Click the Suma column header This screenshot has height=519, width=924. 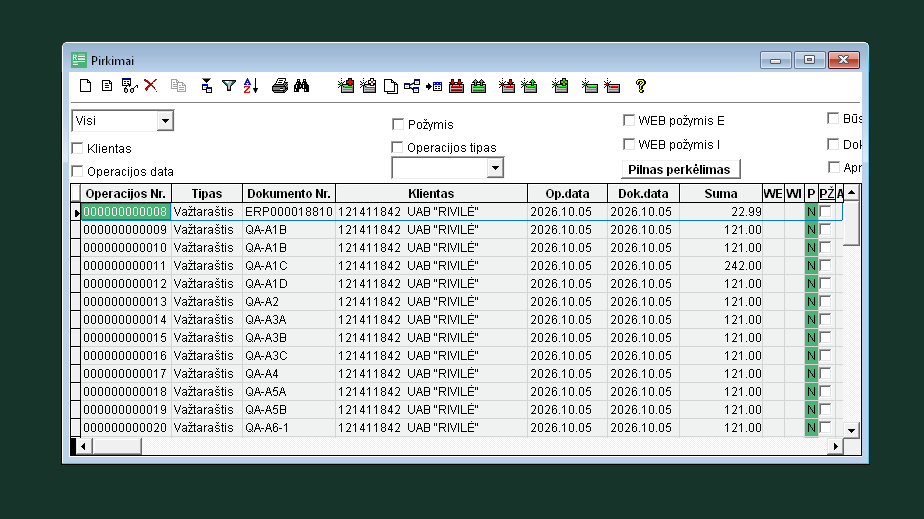(x=721, y=193)
